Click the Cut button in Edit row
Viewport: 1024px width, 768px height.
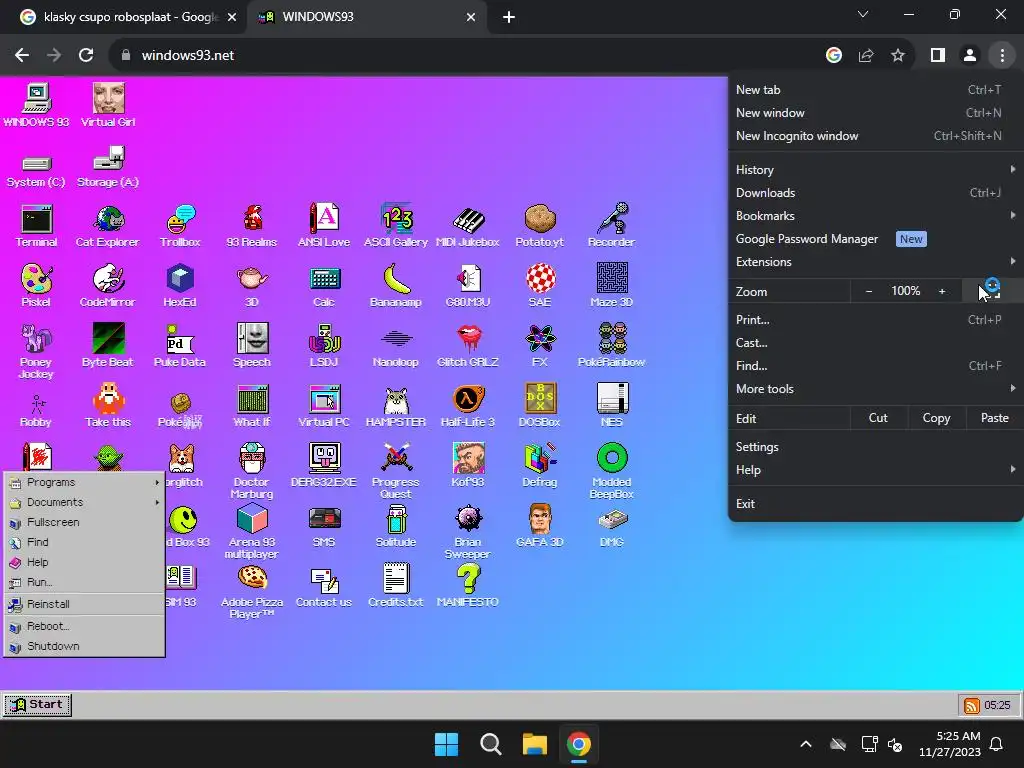pyautogui.click(x=878, y=418)
